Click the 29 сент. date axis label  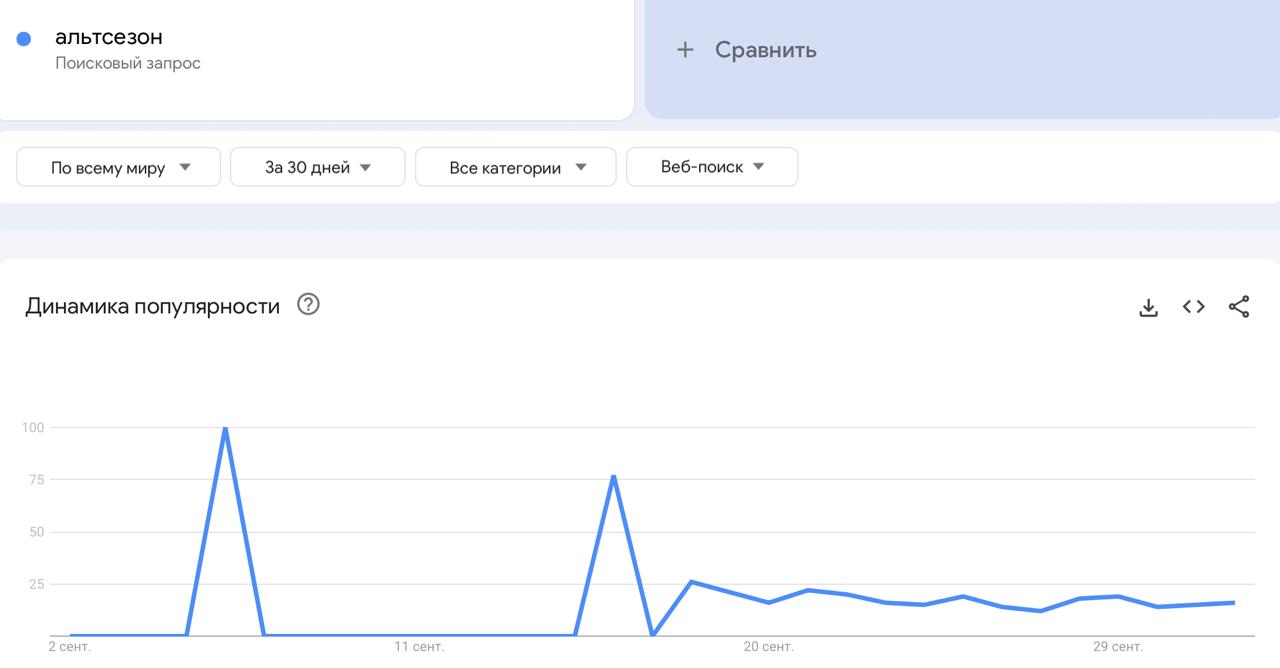coord(1117,647)
